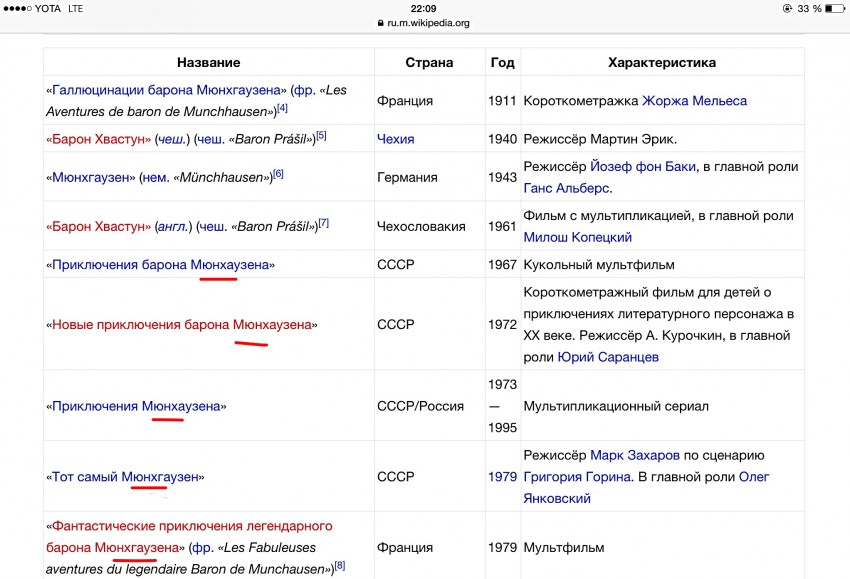Open the Юрий Саранцев link
850x579 pixels.
click(608, 357)
